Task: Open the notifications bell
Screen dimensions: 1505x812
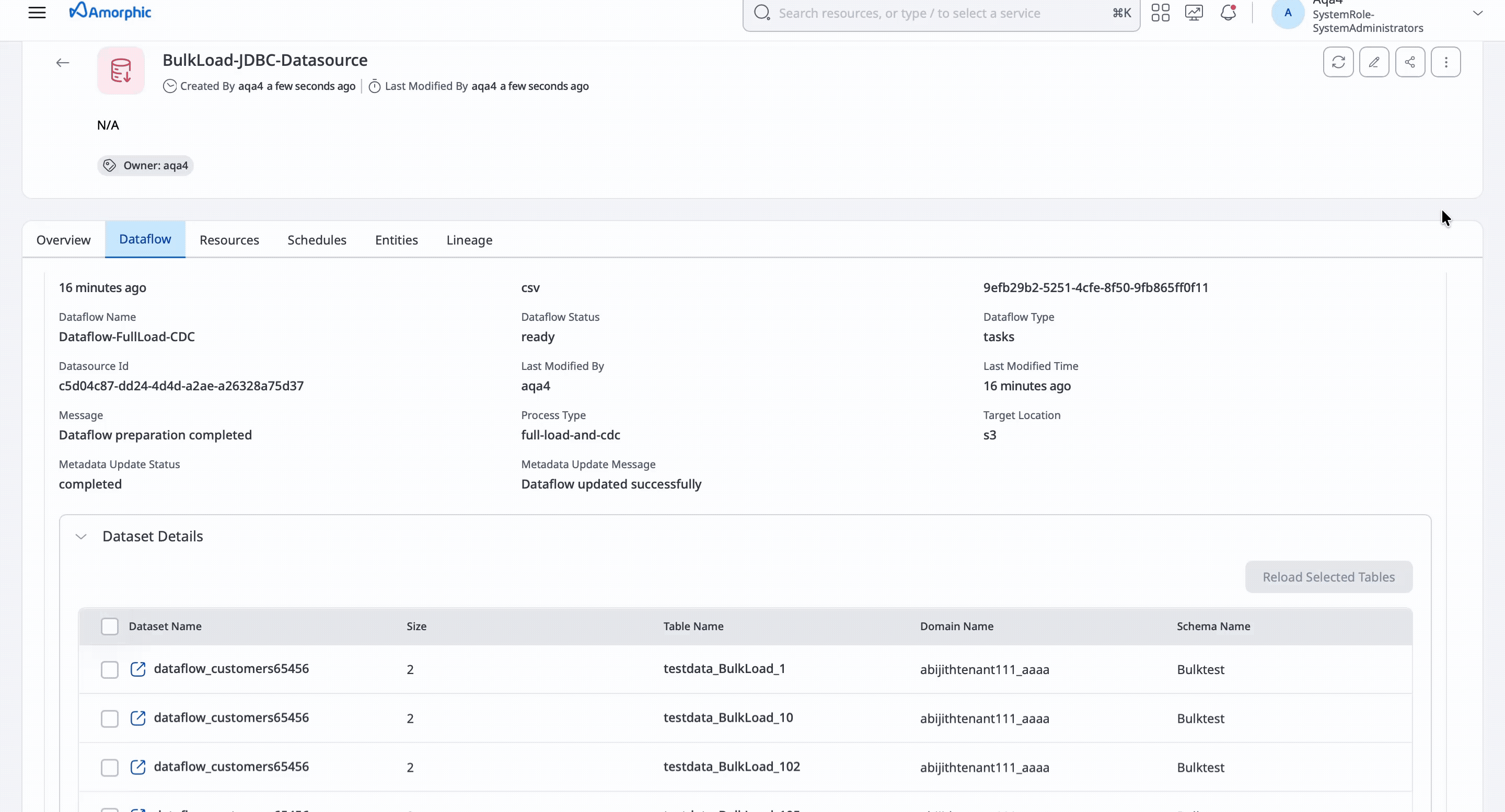Action: coord(1228,12)
